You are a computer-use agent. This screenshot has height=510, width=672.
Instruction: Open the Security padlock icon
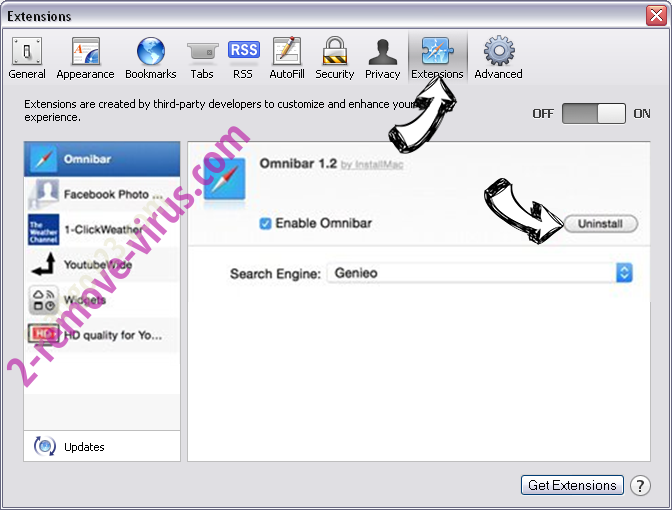(334, 51)
